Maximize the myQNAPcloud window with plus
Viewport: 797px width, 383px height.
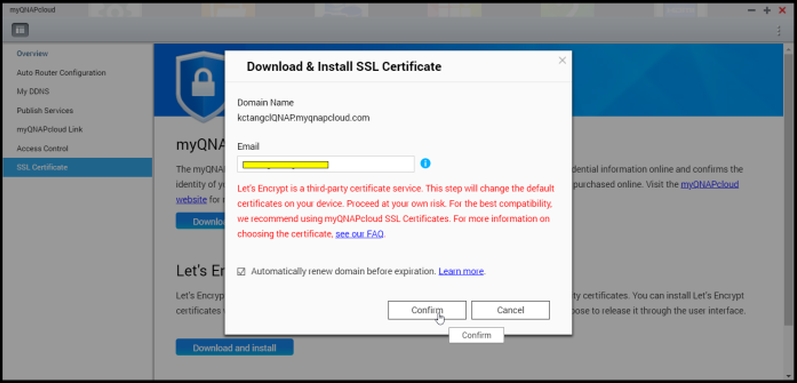point(767,10)
